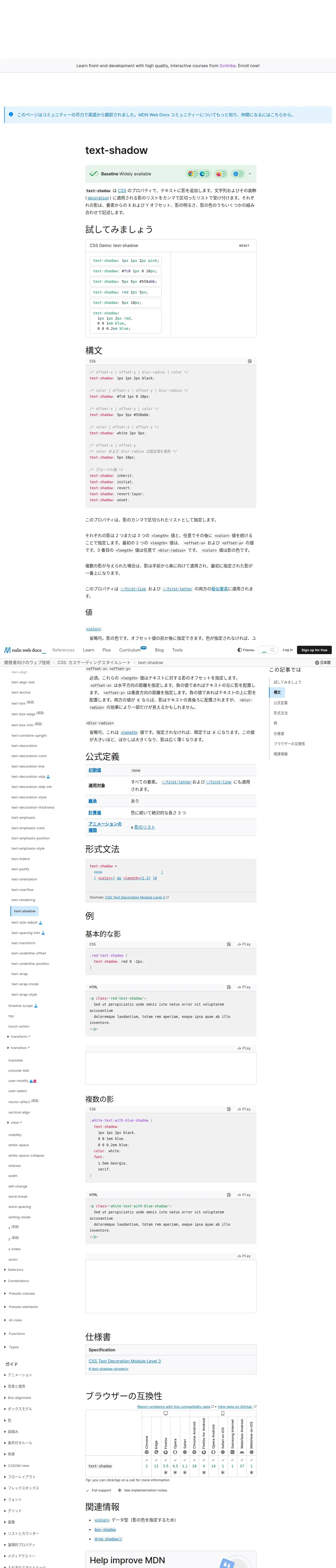Click the Baseline checkmark icon
The height and width of the screenshot is (1568, 336).
pyautogui.click(x=93, y=174)
